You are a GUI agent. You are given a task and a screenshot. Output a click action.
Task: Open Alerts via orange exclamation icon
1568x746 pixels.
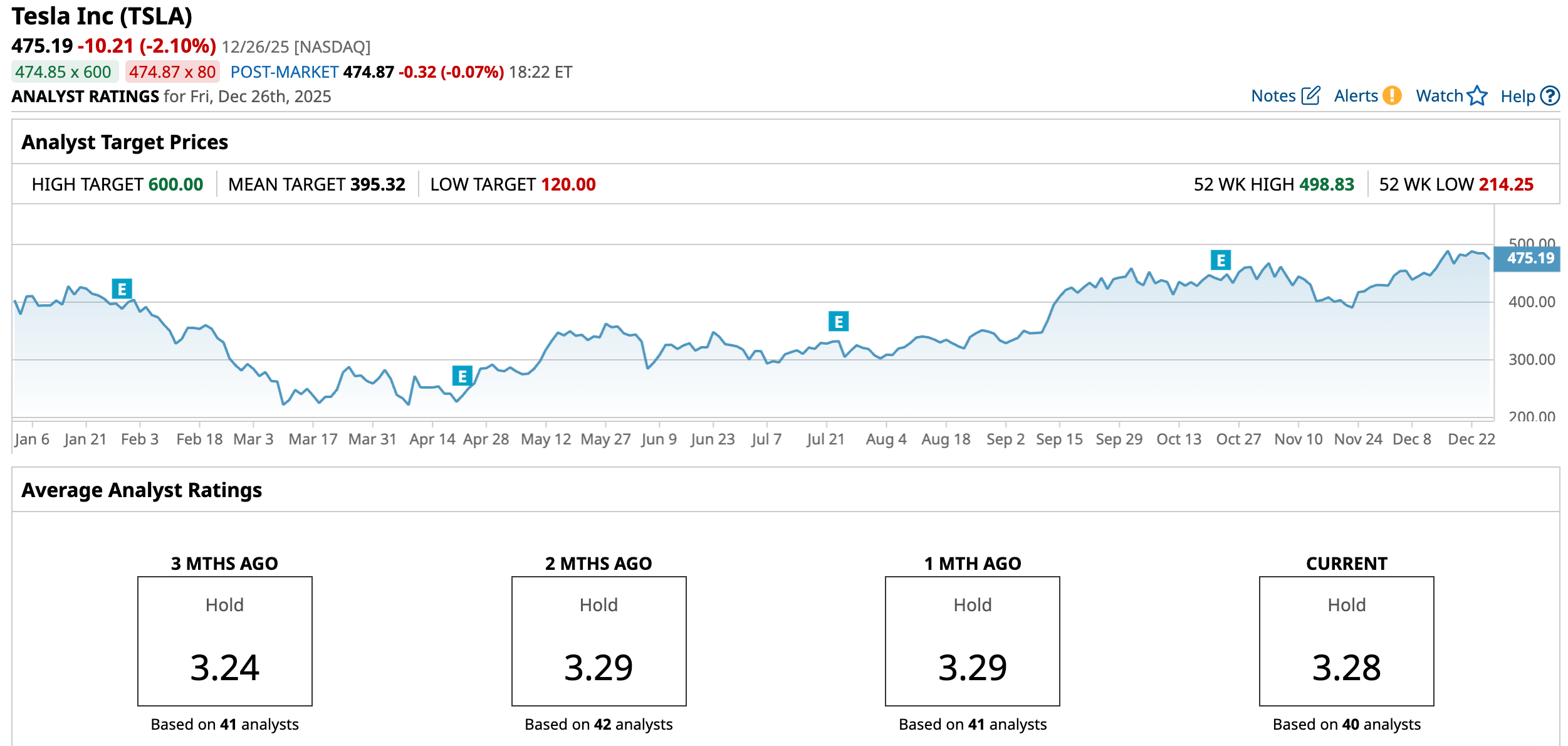click(x=1392, y=96)
